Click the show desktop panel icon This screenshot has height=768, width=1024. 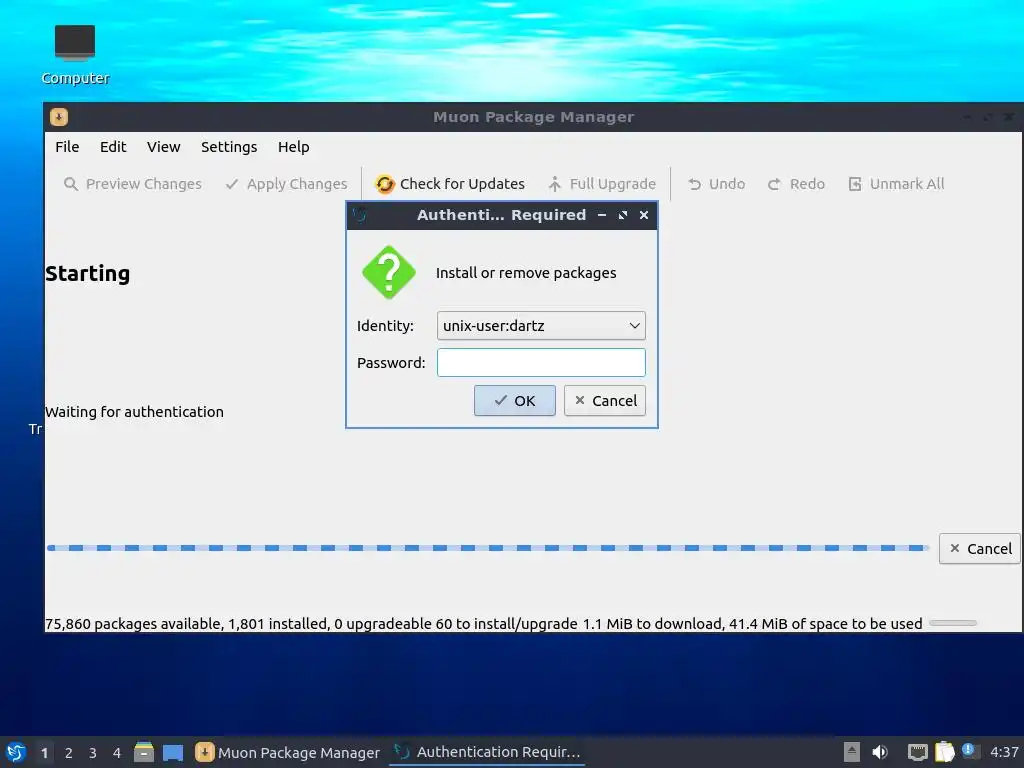172,752
